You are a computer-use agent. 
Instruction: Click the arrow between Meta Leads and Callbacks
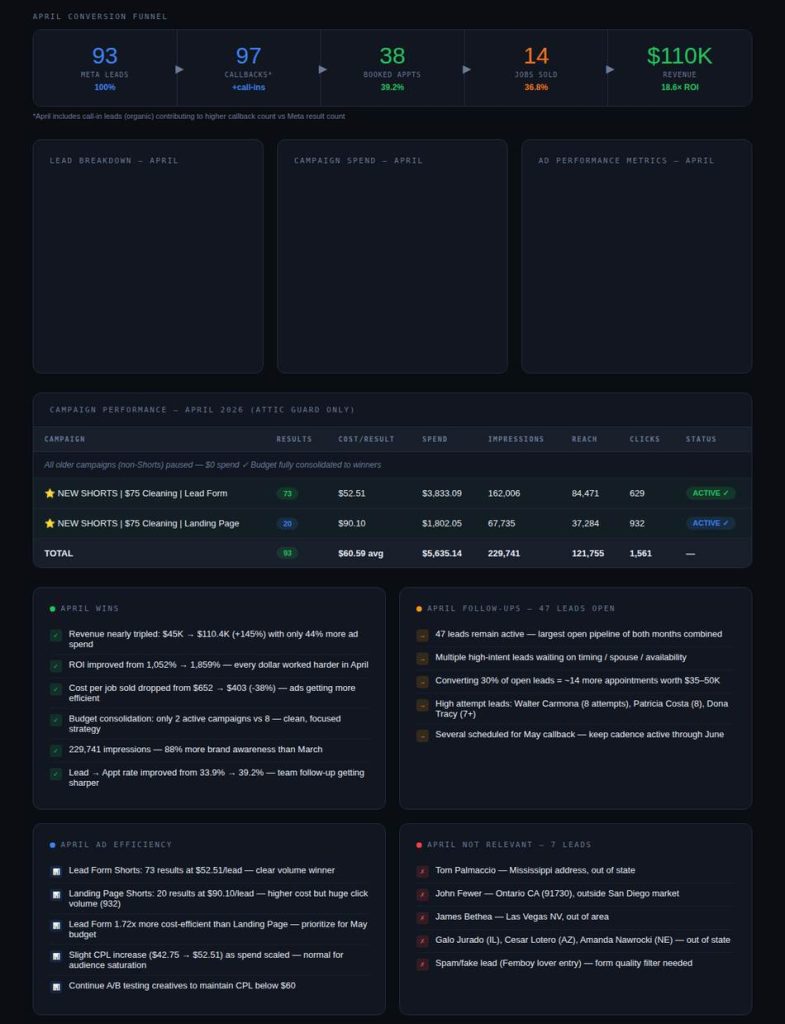point(180,69)
